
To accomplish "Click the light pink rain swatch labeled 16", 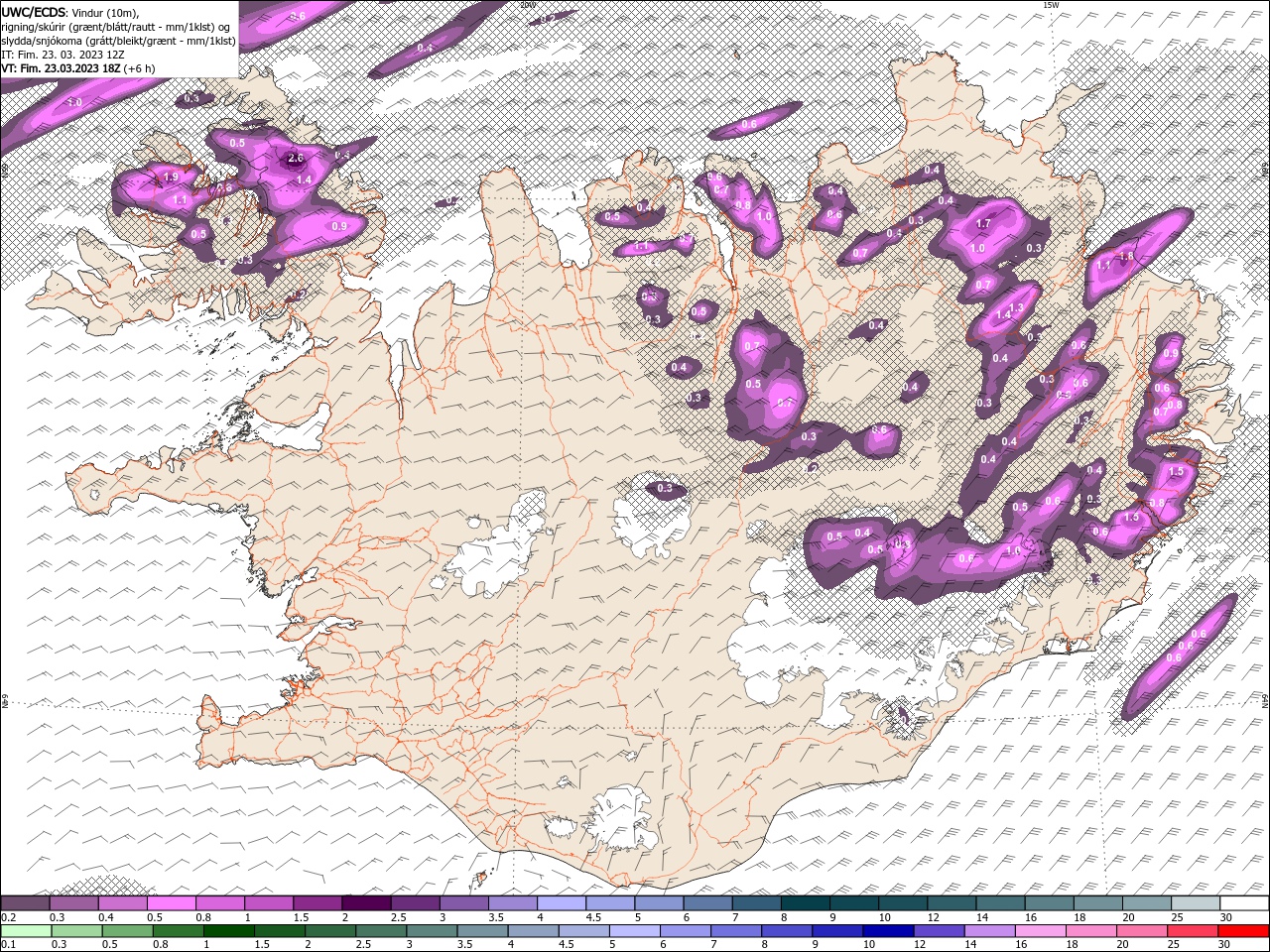I will 1040,931.
